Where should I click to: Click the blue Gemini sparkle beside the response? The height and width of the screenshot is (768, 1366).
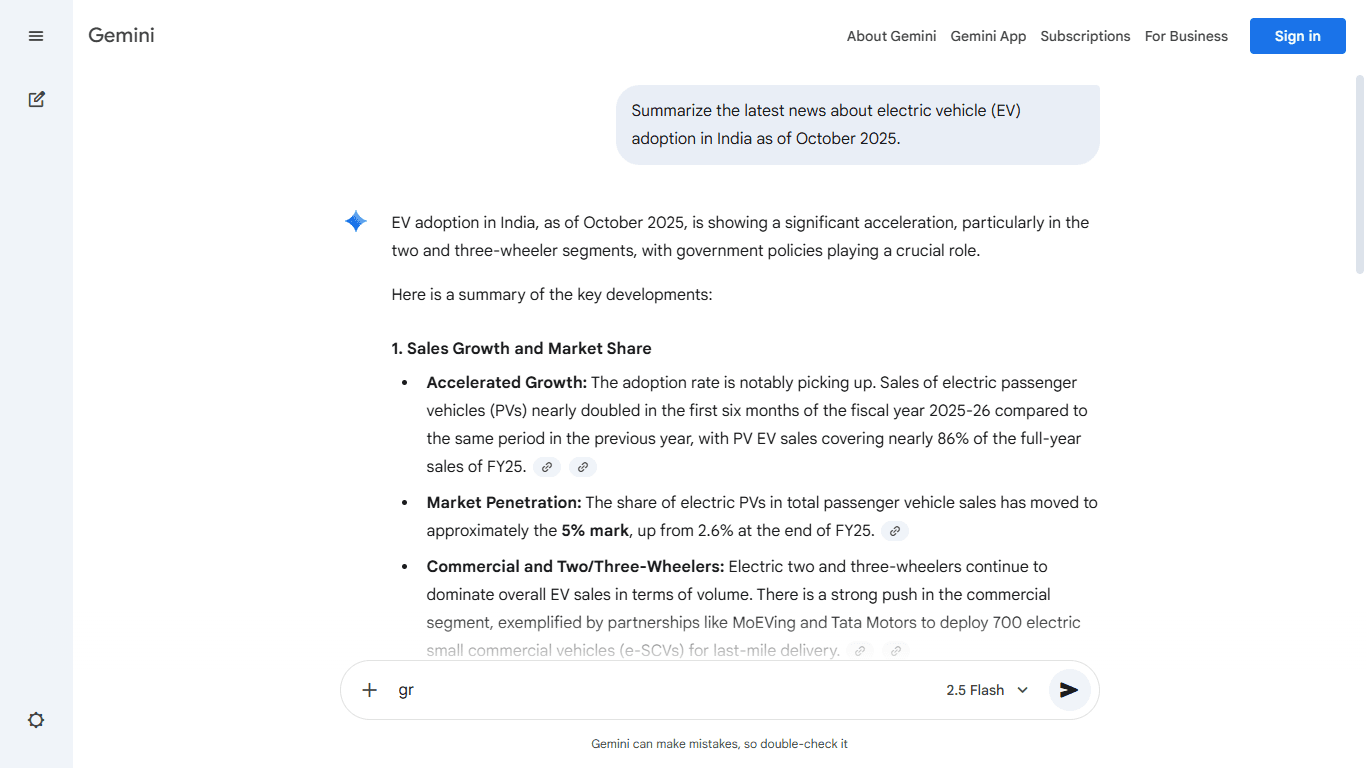356,222
